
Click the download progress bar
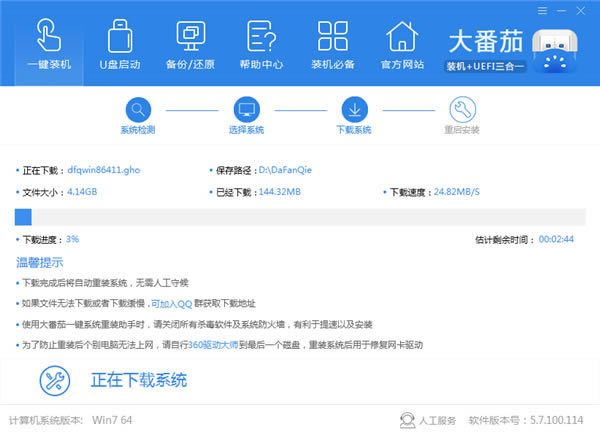pos(300,217)
